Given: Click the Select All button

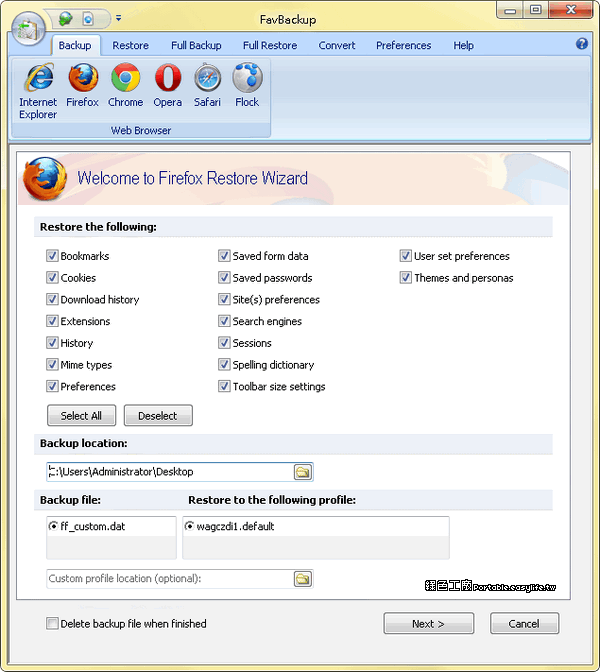Looking at the screenshot, I should 81,416.
